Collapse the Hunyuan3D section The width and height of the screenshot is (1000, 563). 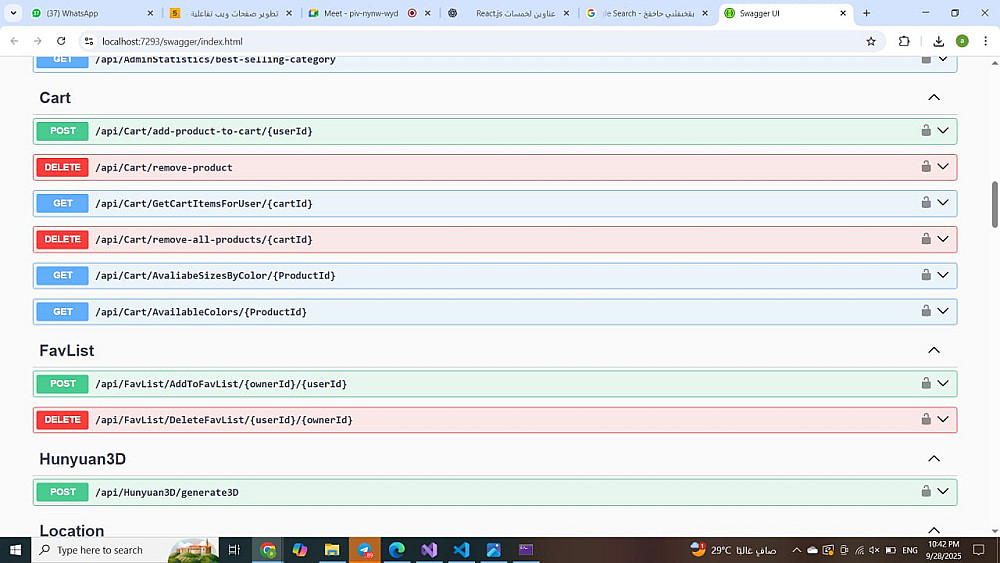point(934,458)
